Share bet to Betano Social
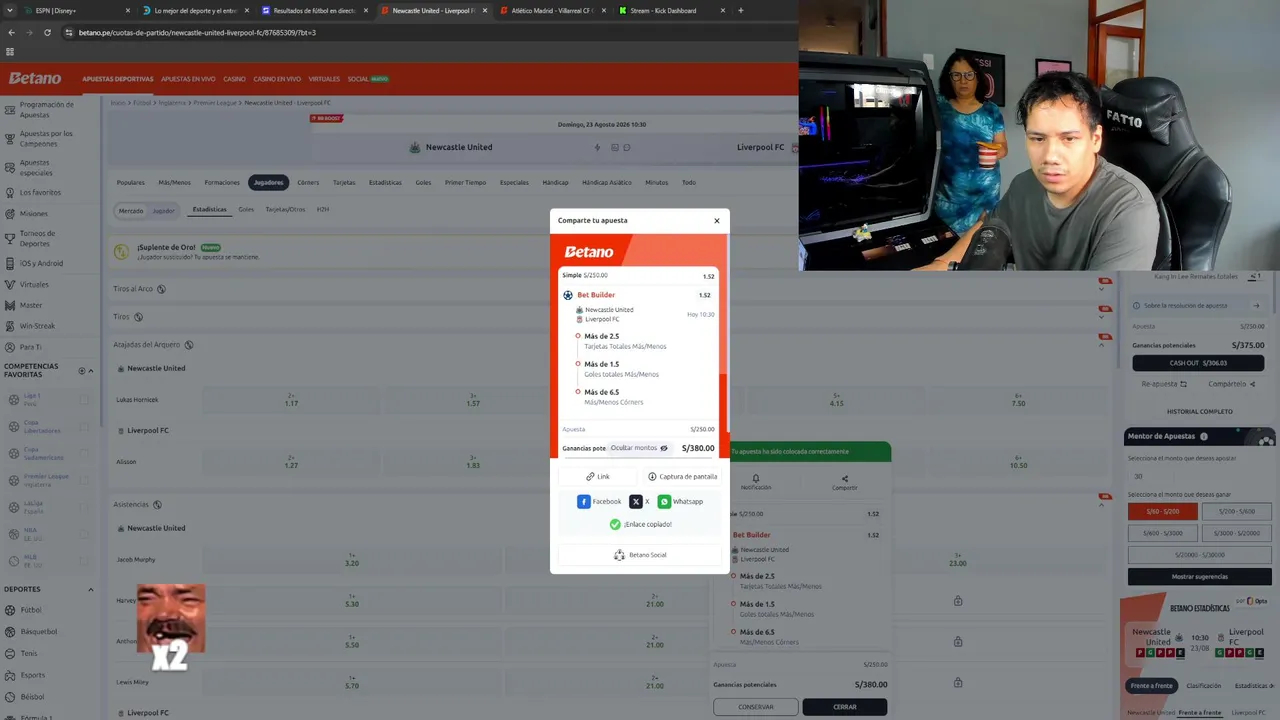 pyautogui.click(x=640, y=555)
